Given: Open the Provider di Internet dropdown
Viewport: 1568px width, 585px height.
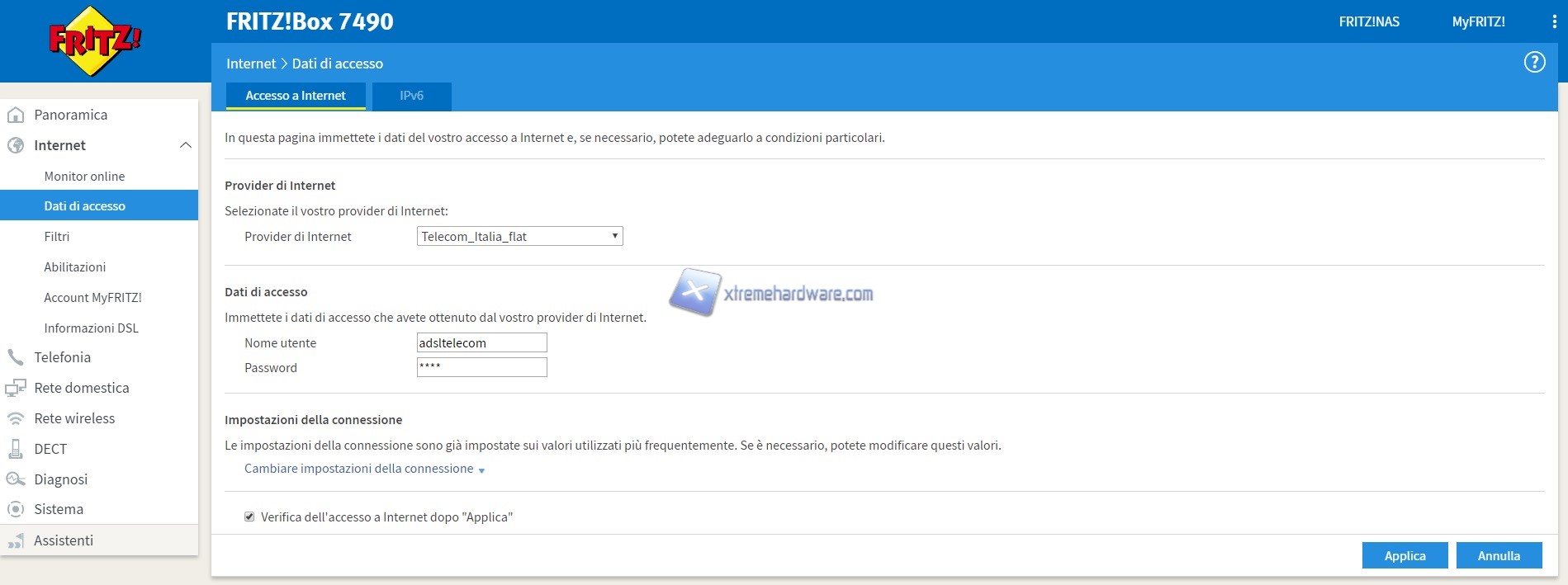Looking at the screenshot, I should [519, 237].
